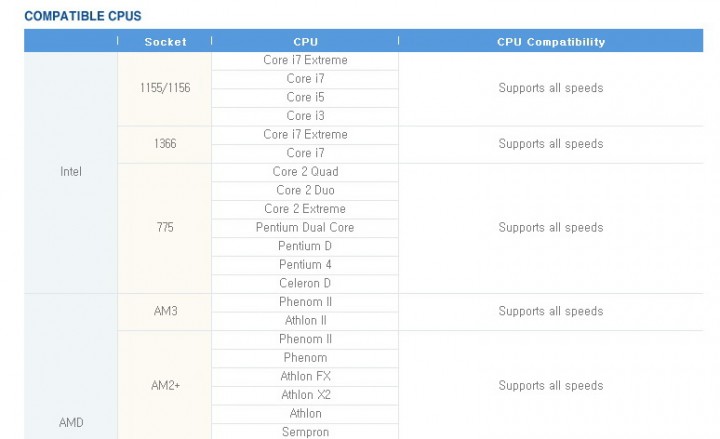Select the 1366 socket cell
Viewport: 720px width, 439px height.
pos(165,144)
